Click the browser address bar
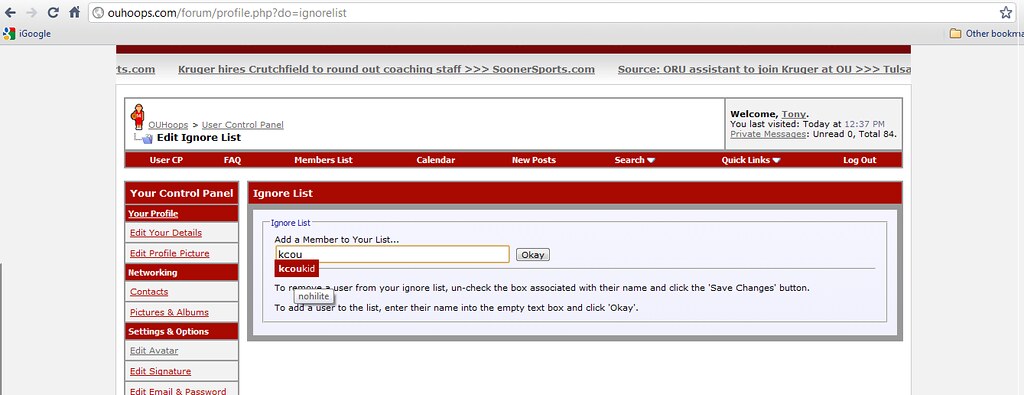The height and width of the screenshot is (395, 1024). point(542,12)
